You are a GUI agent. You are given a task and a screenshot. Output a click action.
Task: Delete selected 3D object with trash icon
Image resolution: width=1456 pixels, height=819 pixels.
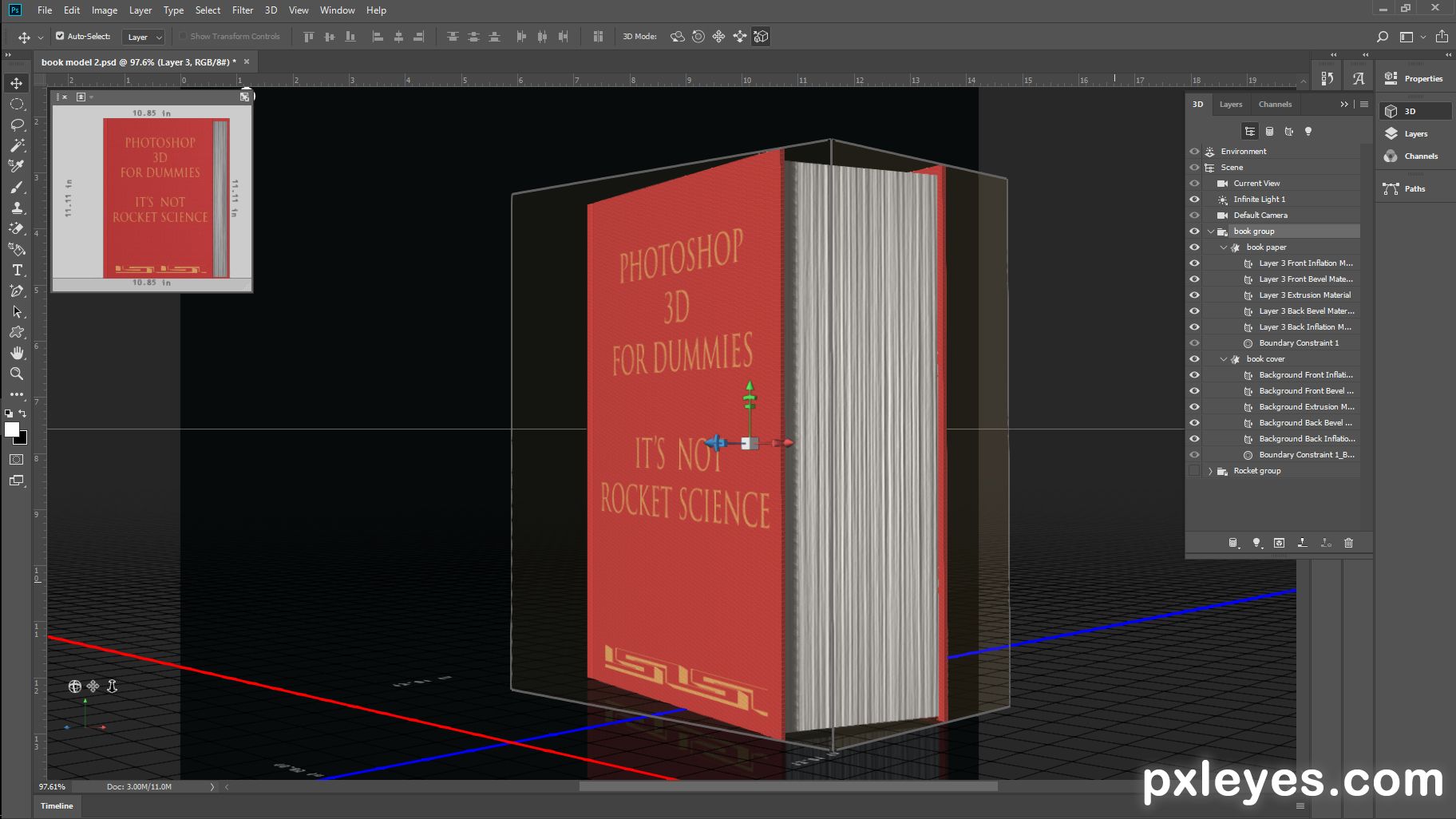pyautogui.click(x=1349, y=543)
